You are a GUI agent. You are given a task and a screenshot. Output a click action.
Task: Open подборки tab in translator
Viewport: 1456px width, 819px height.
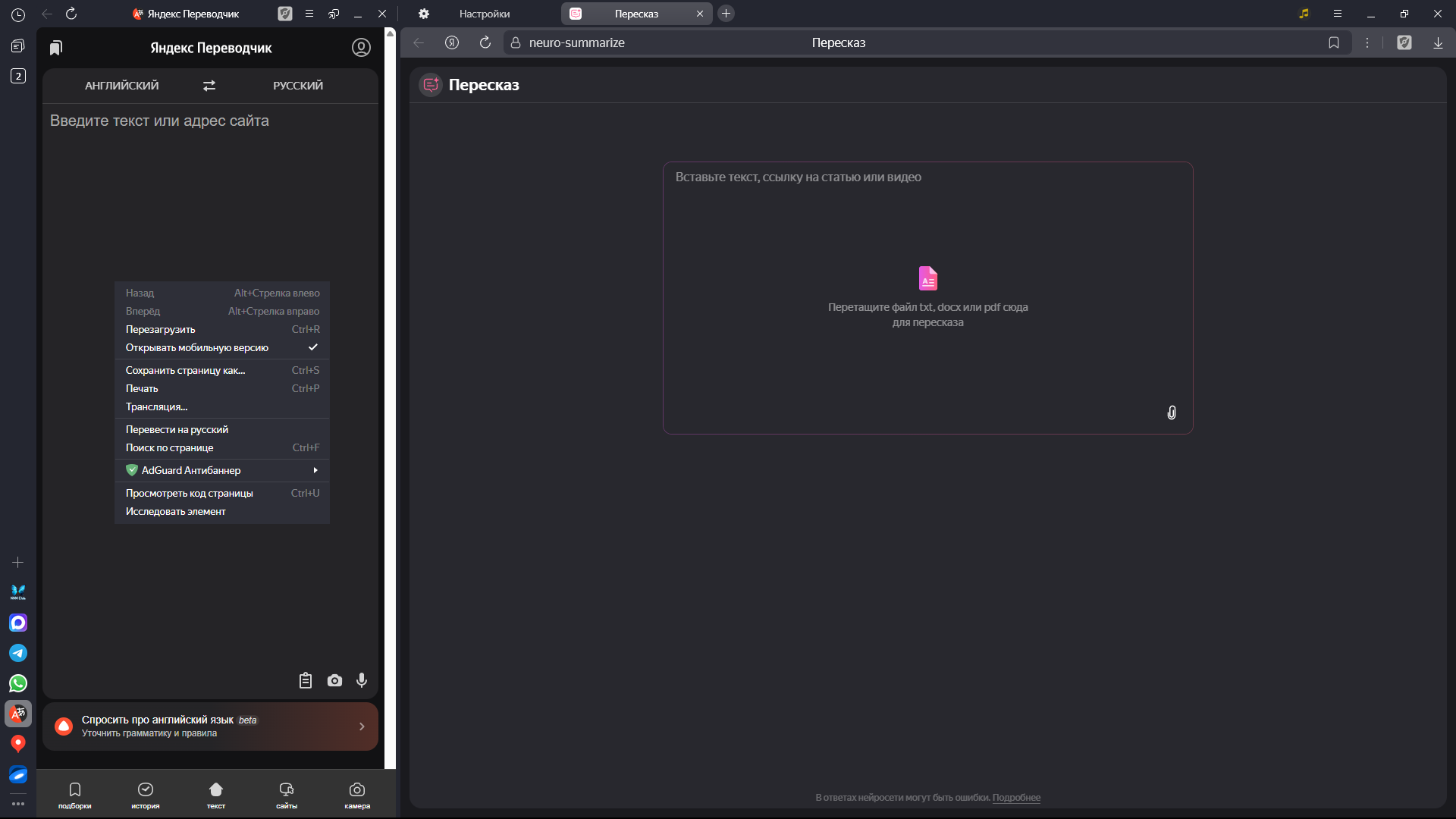[x=74, y=795]
